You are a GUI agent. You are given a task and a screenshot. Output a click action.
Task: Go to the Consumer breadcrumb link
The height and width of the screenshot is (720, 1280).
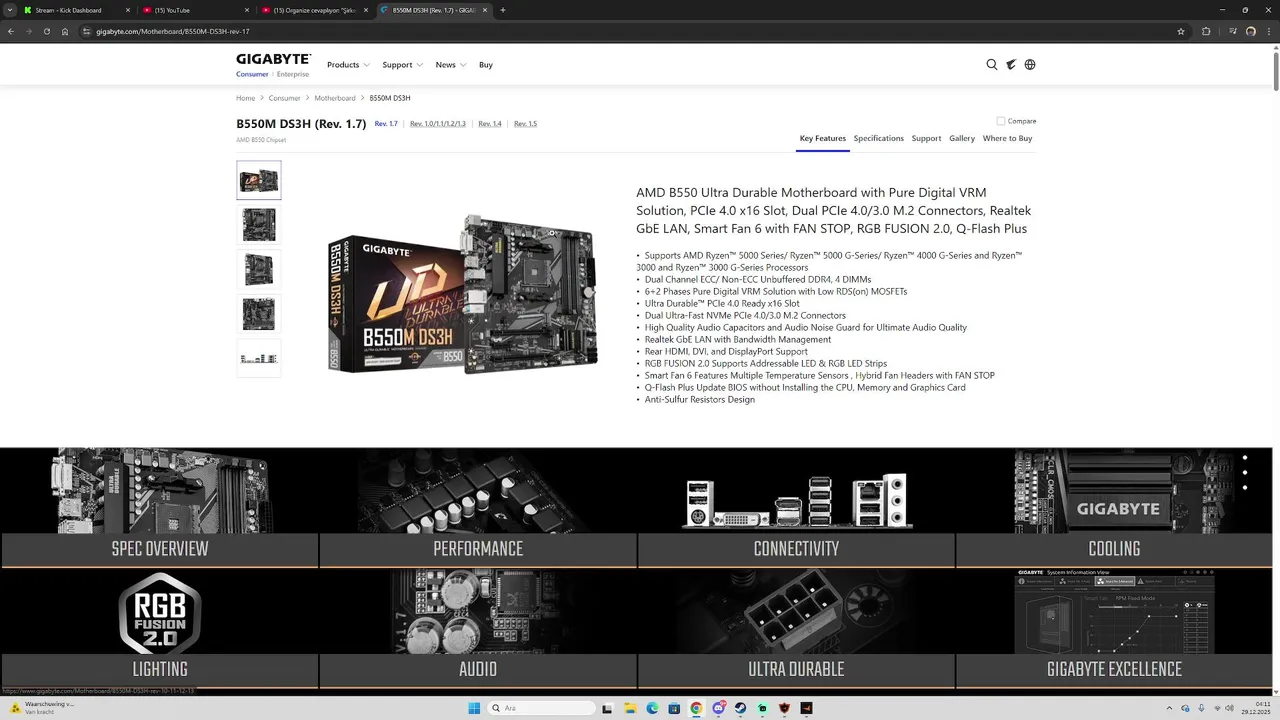[284, 98]
